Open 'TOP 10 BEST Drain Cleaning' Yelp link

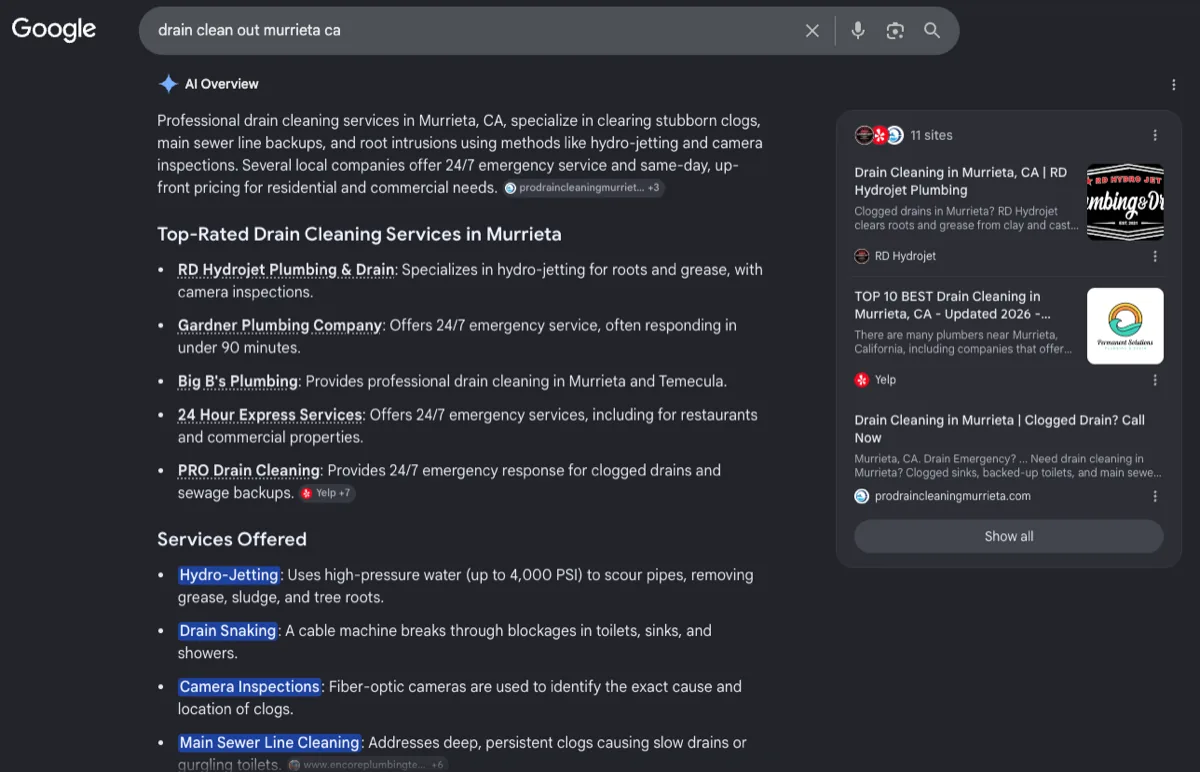(x=953, y=305)
